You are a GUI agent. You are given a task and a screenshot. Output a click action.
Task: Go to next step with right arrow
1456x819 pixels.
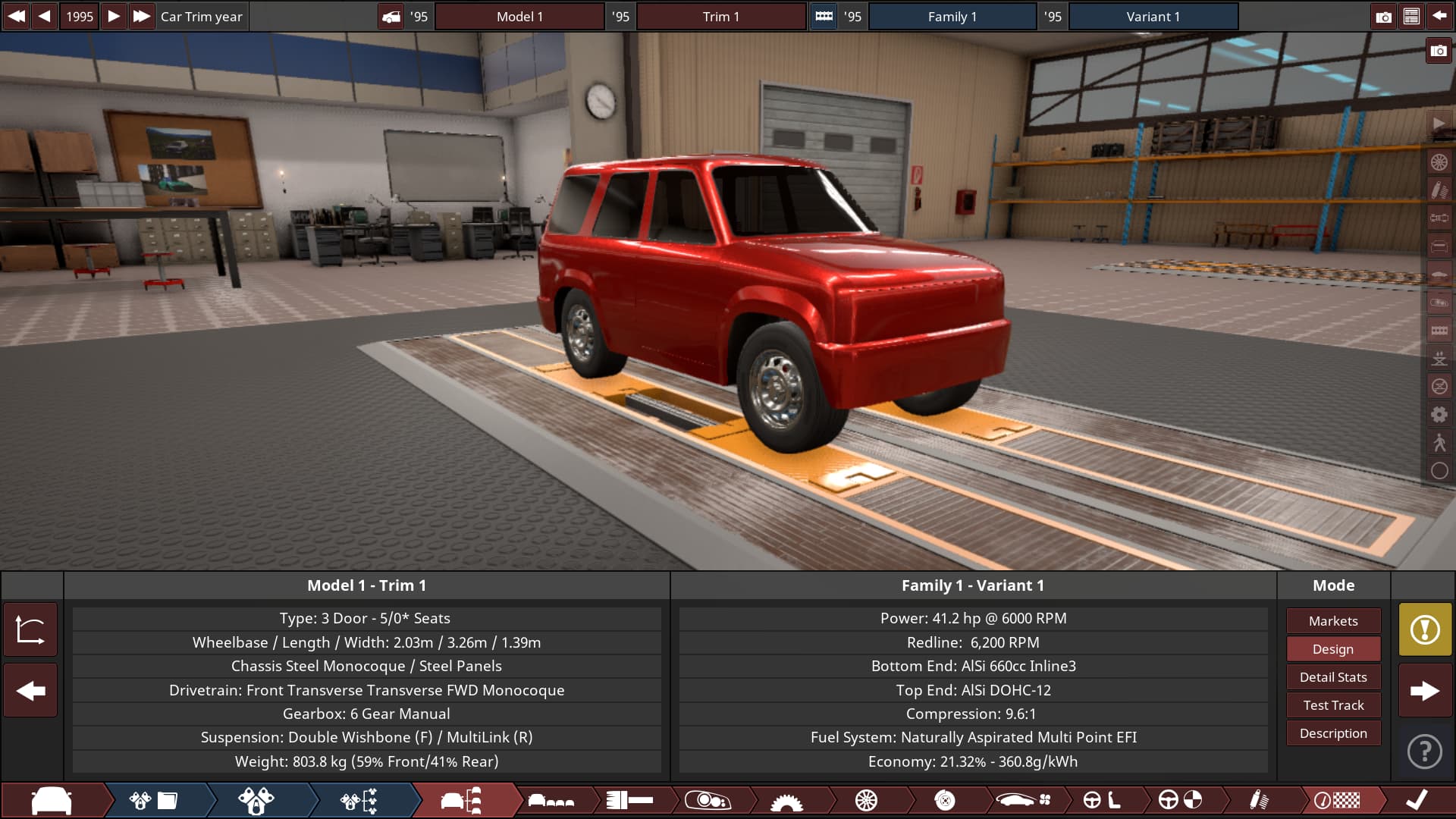coord(1424,691)
